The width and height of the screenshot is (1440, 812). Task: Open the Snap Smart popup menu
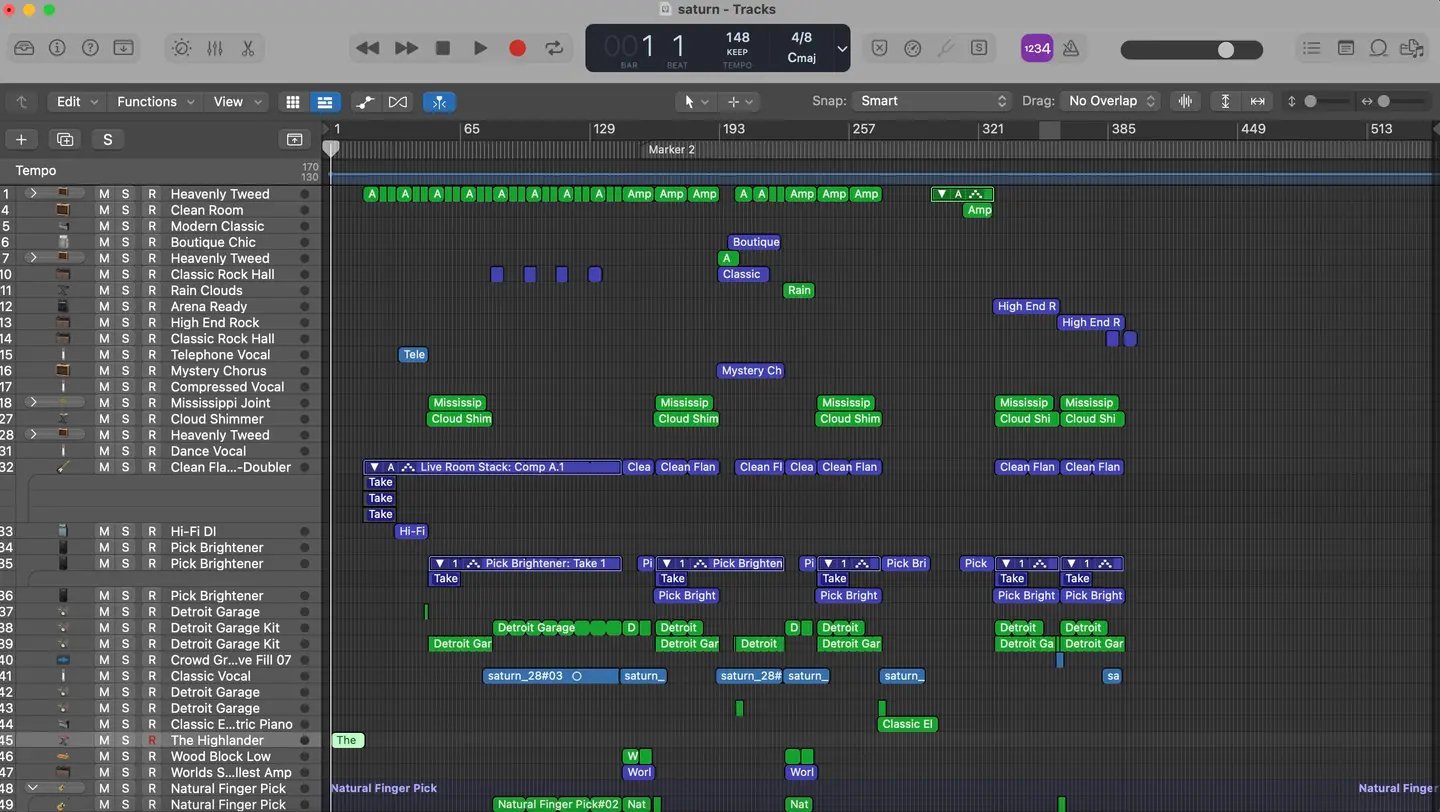click(932, 101)
